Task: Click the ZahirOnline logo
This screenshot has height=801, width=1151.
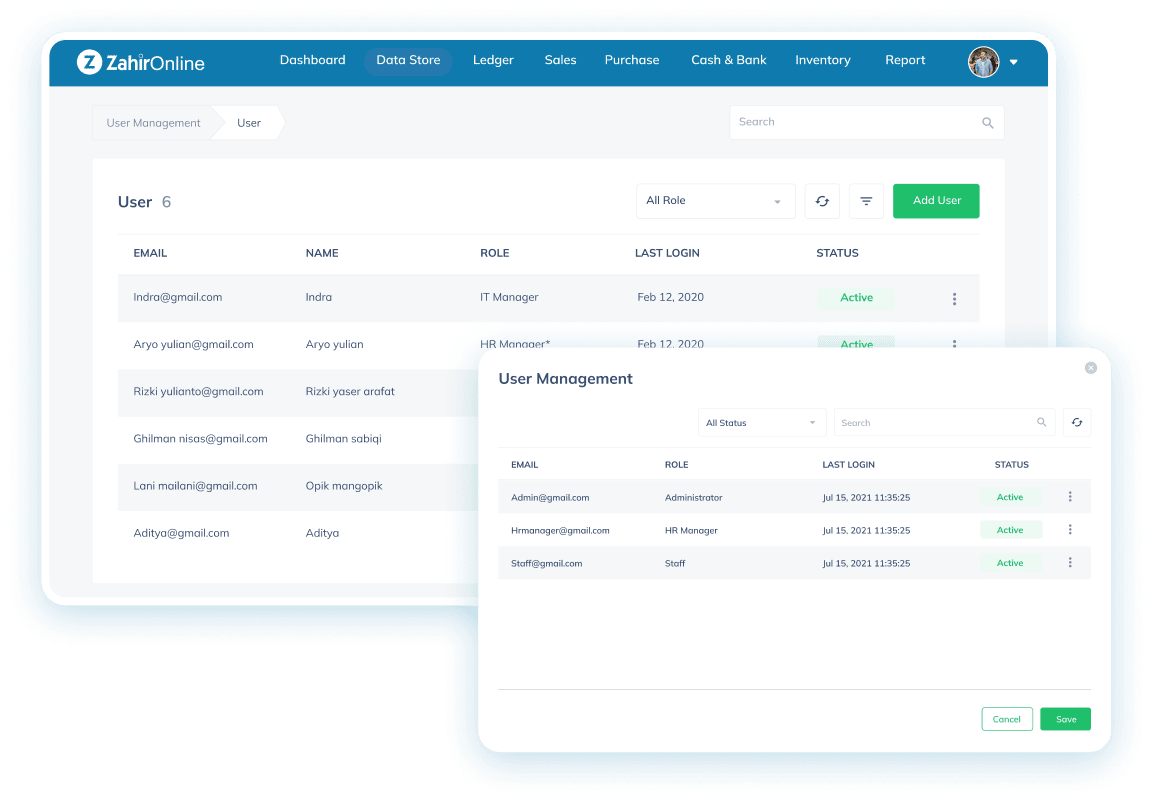Action: point(141,62)
